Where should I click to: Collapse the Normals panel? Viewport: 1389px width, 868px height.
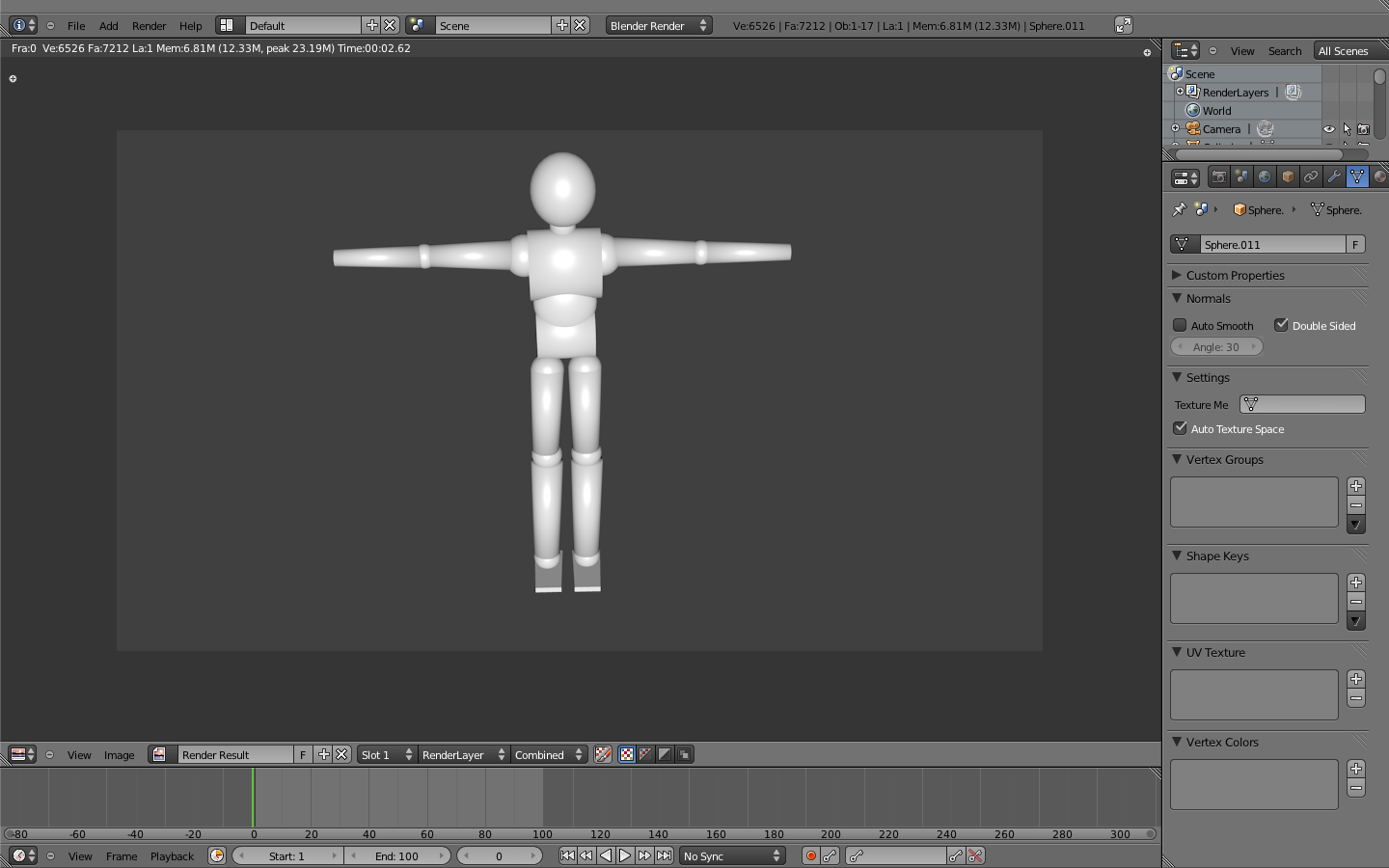point(1176,298)
